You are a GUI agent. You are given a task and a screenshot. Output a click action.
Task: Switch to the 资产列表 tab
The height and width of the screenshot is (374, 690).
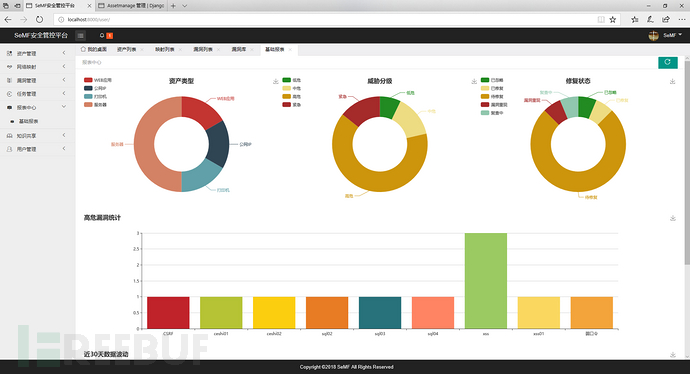coord(126,50)
